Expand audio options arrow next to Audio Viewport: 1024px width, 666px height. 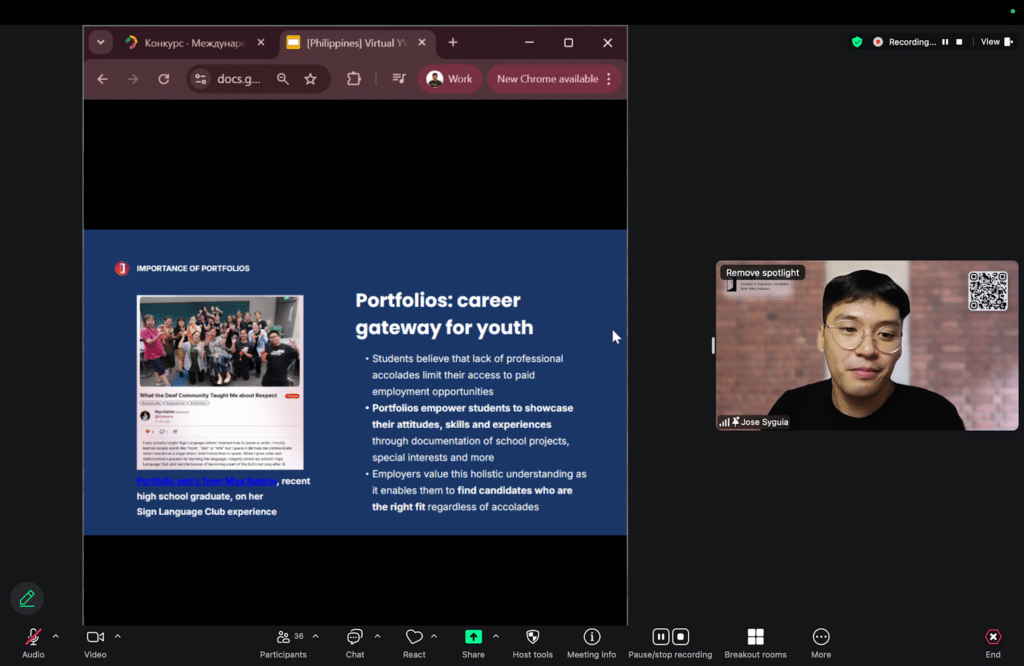[55, 636]
